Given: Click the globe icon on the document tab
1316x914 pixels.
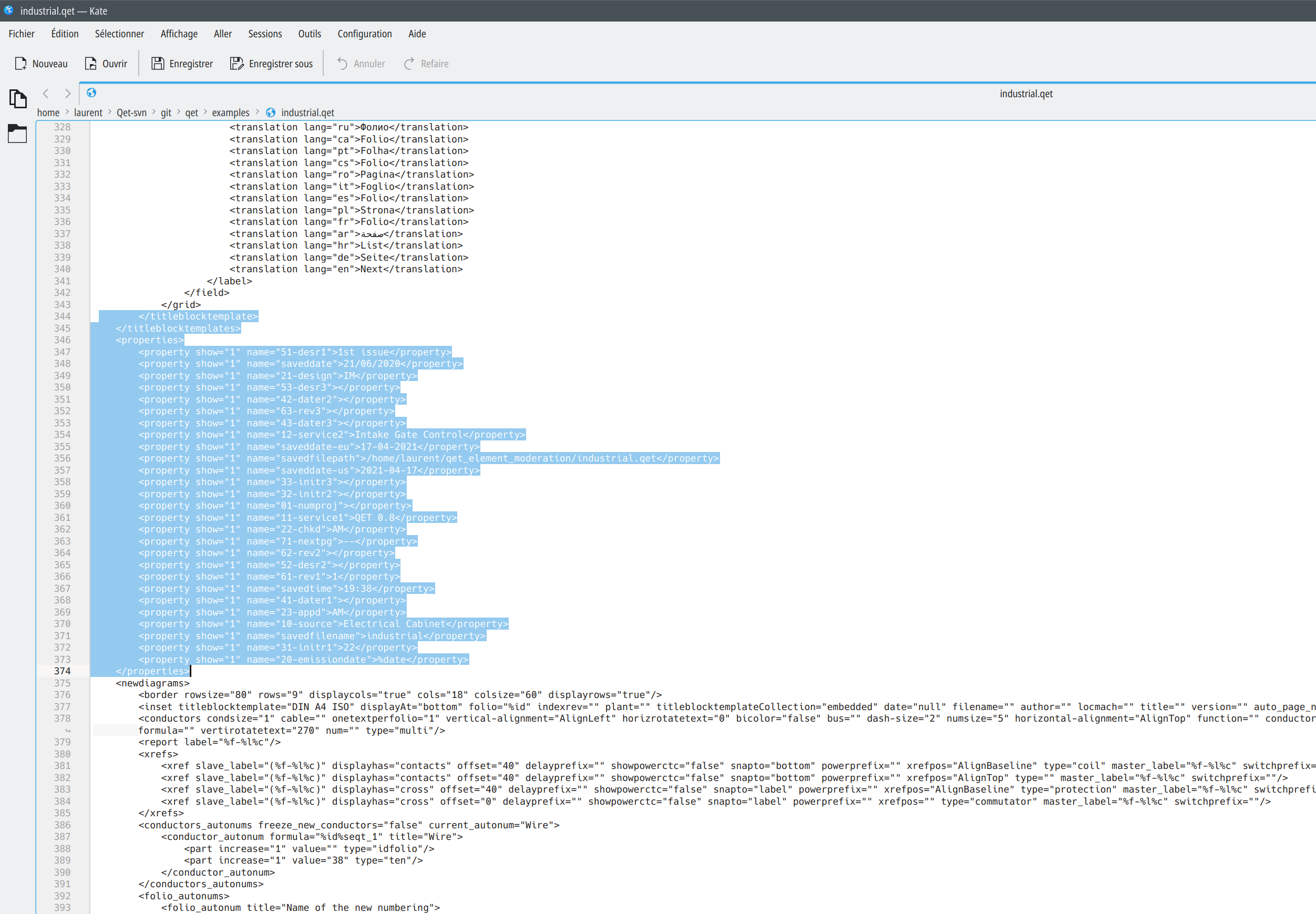Looking at the screenshot, I should [x=91, y=93].
